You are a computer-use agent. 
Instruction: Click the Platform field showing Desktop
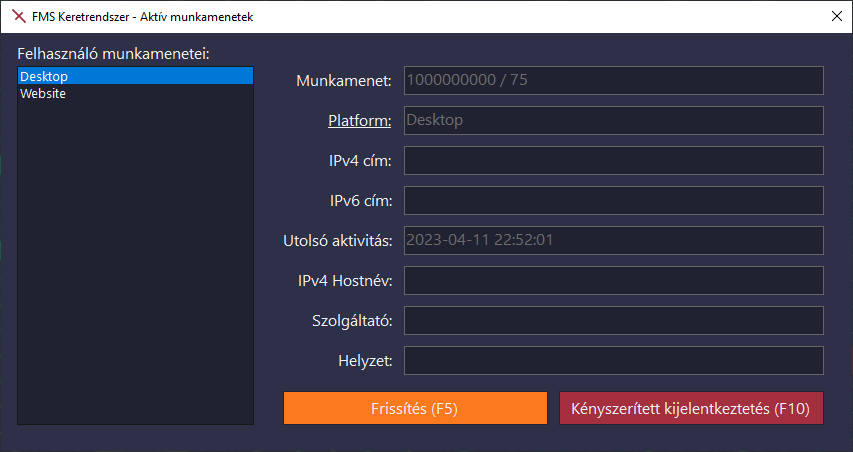click(613, 121)
